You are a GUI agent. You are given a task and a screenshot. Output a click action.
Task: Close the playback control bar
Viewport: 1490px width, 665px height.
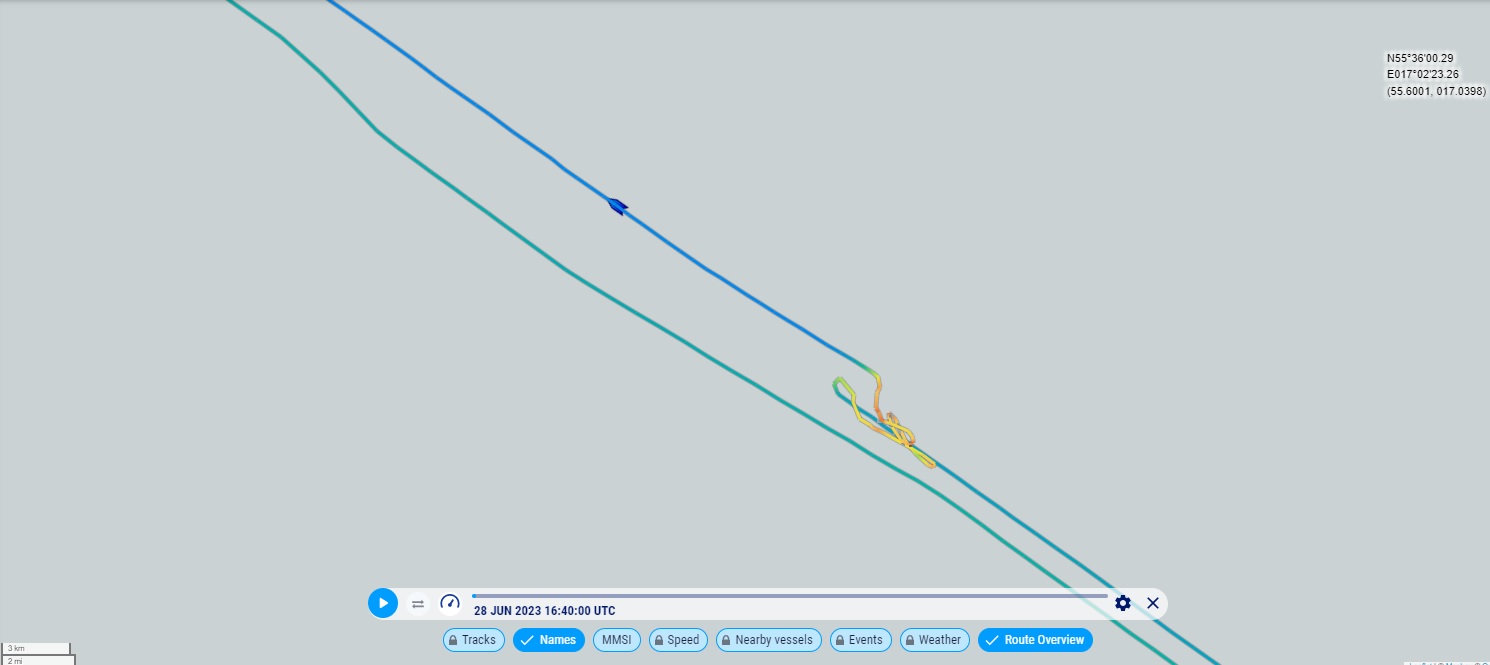click(1153, 603)
